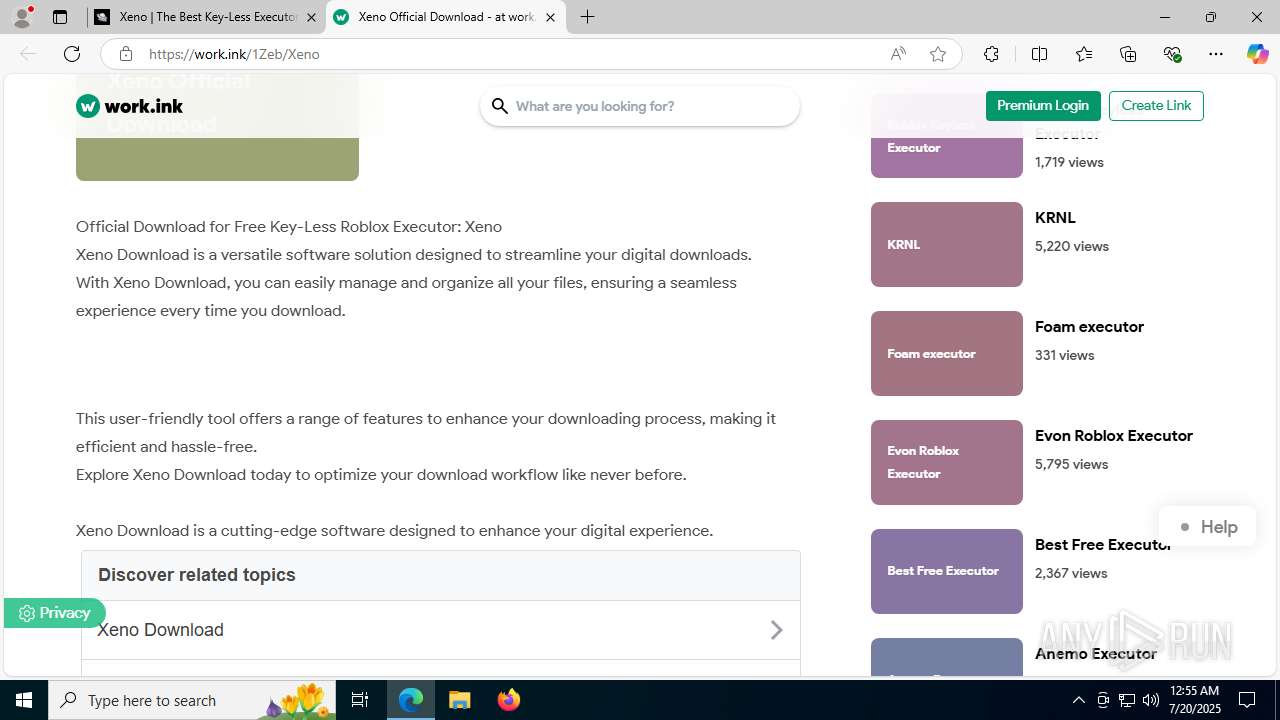Click the Anemo Executor title
Viewport: 1280px width, 720px height.
pos(1096,654)
